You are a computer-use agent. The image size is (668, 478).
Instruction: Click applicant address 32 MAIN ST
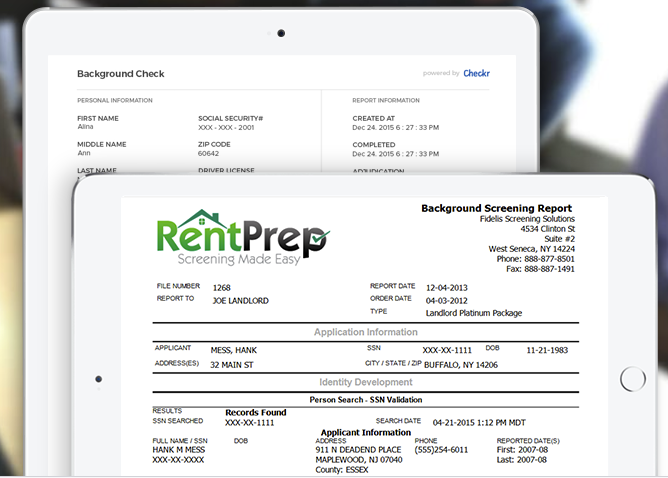pyautogui.click(x=231, y=365)
